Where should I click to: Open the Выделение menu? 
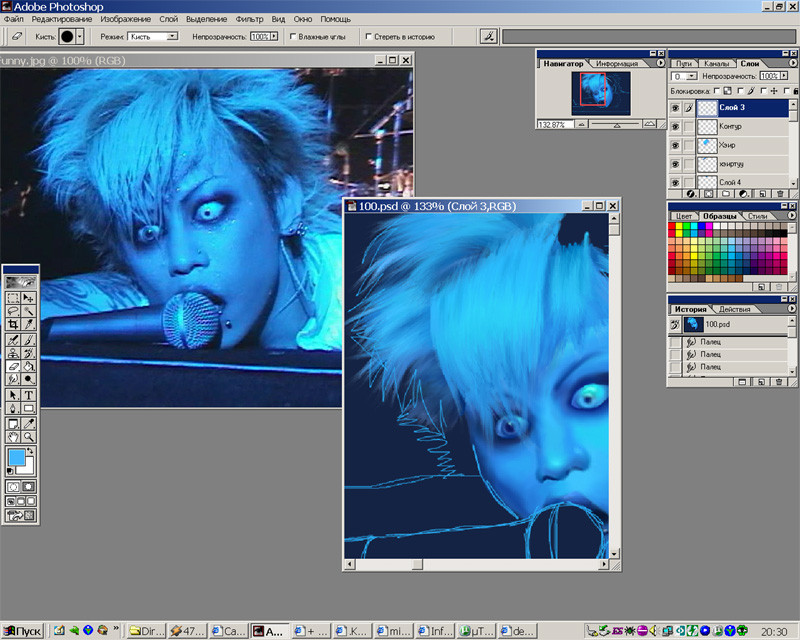click(207, 19)
